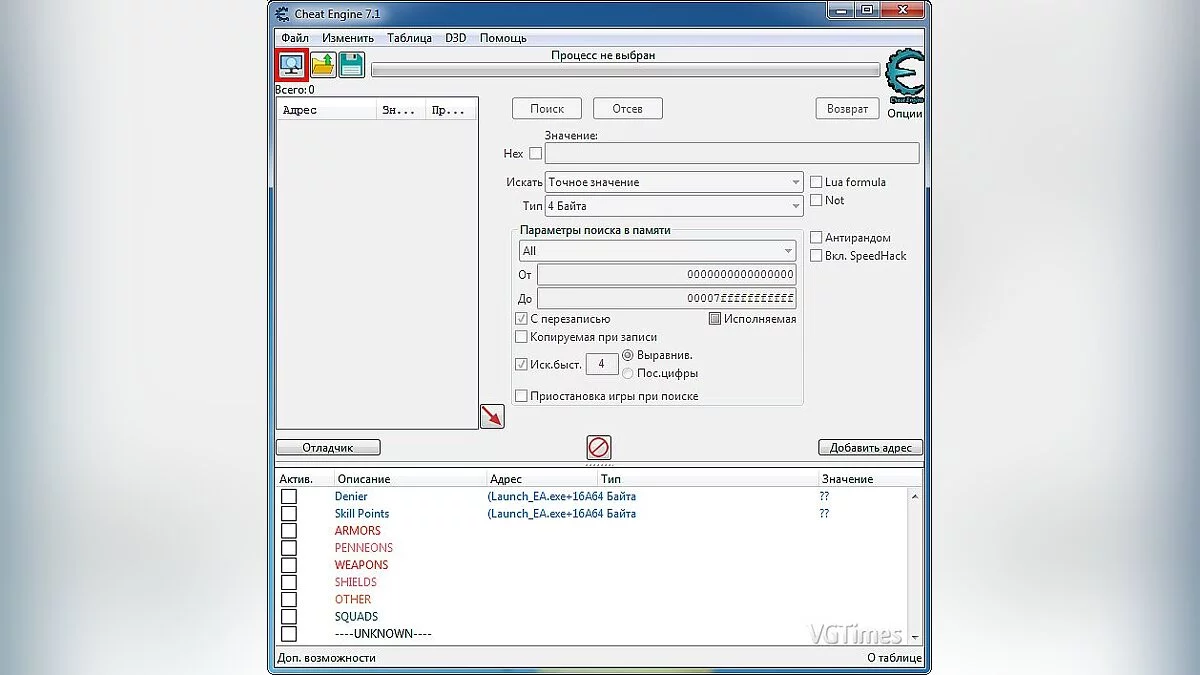Open the process list via monitor icon
This screenshot has height=675, width=1200.
click(290, 64)
